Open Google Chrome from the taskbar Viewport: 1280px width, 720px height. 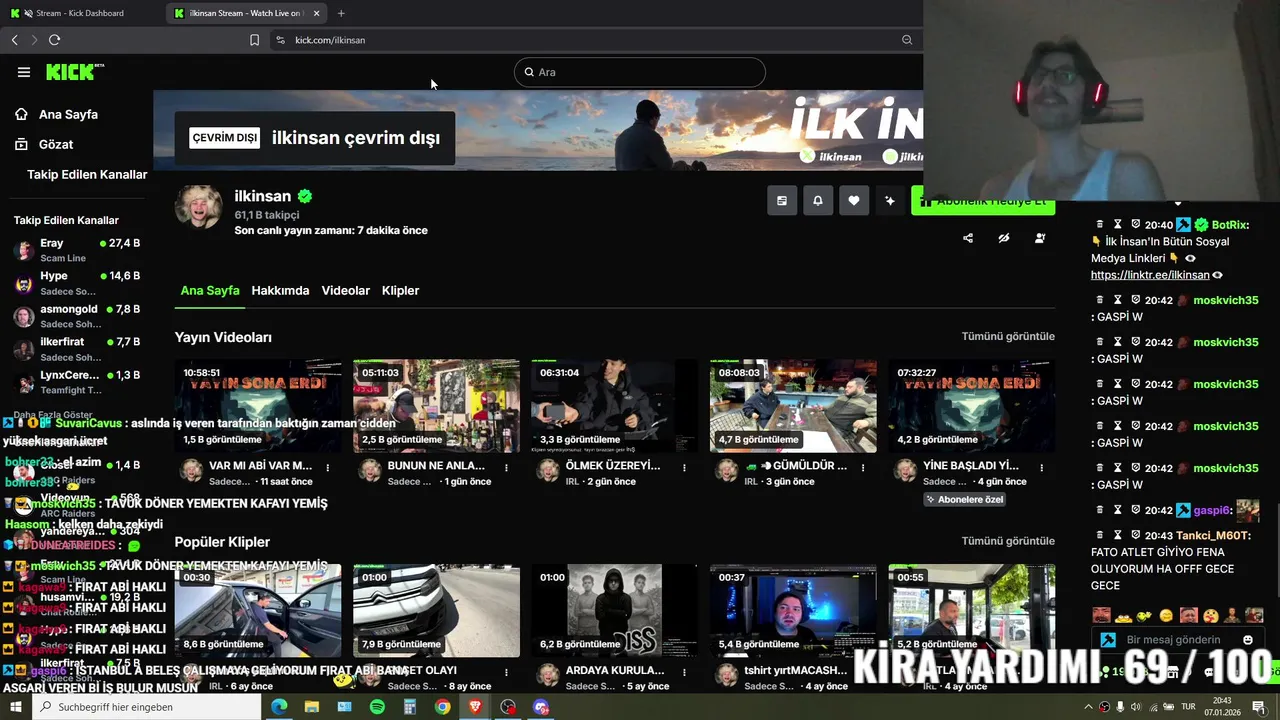click(442, 707)
